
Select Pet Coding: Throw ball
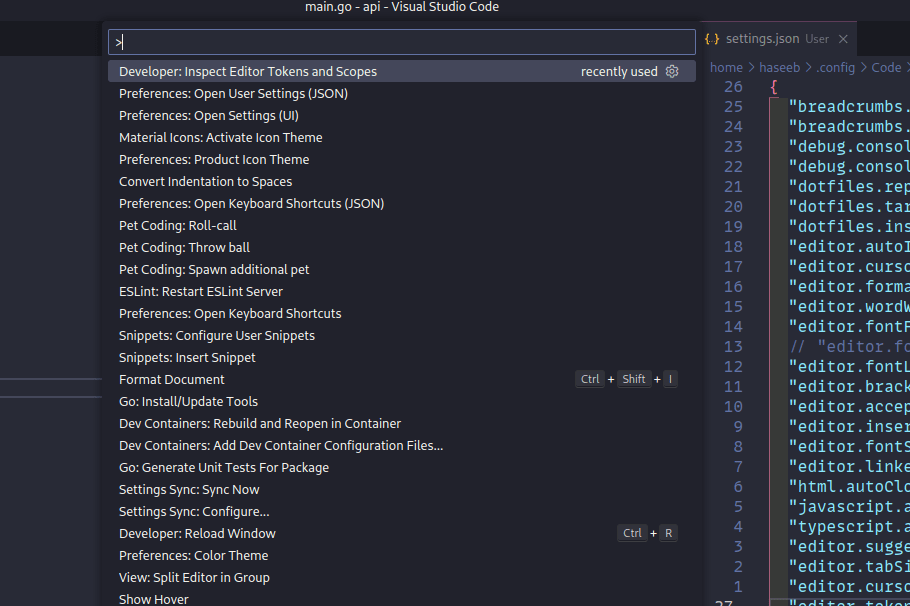pyautogui.click(x=183, y=247)
